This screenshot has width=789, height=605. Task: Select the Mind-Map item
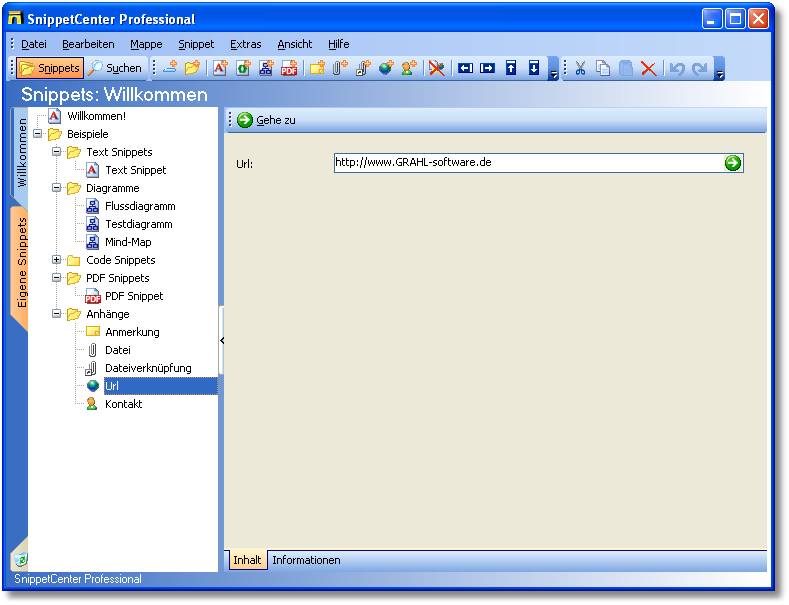click(x=128, y=242)
